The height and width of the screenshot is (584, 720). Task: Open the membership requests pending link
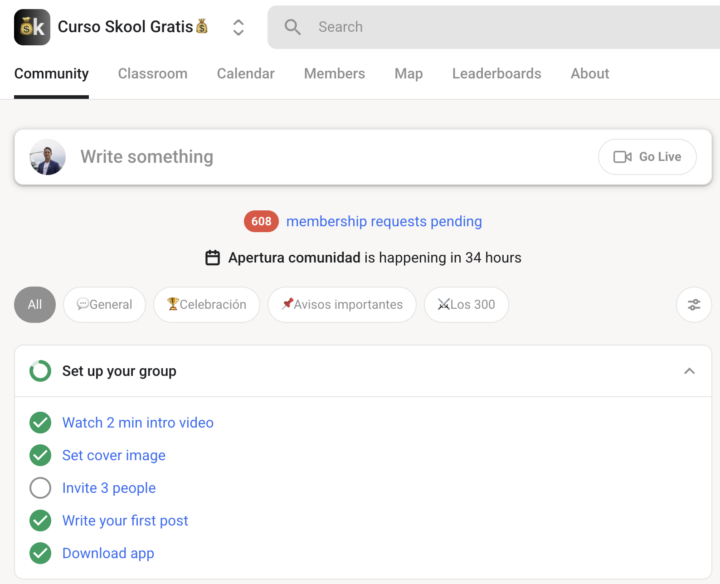tap(384, 222)
